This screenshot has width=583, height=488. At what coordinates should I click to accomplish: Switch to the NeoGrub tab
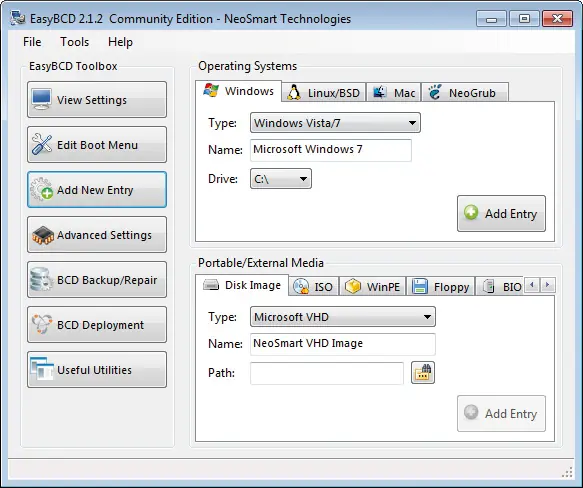464,92
